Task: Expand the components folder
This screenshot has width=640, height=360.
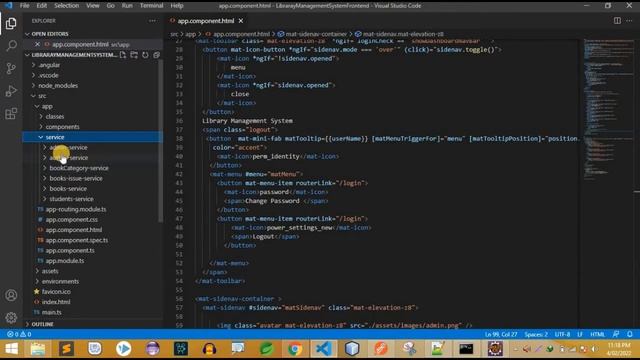Action: pyautogui.click(x=62, y=127)
